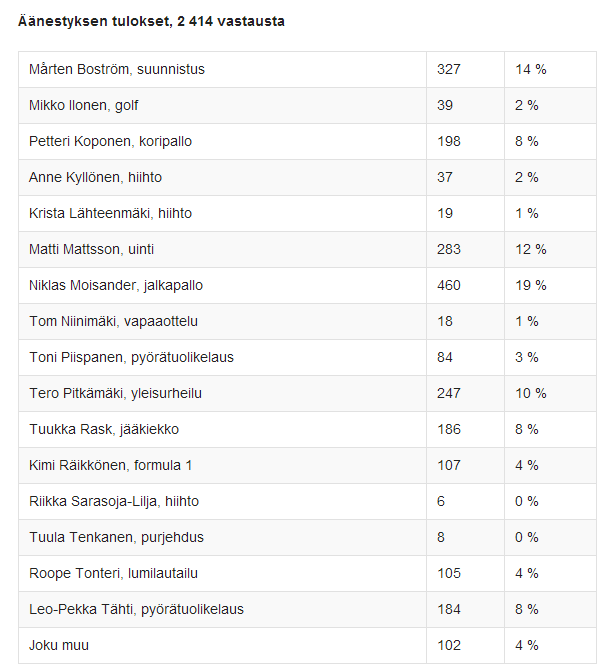Select Tuula Tenkanen, purjehdus entry
The image size is (601, 668).
point(307,538)
